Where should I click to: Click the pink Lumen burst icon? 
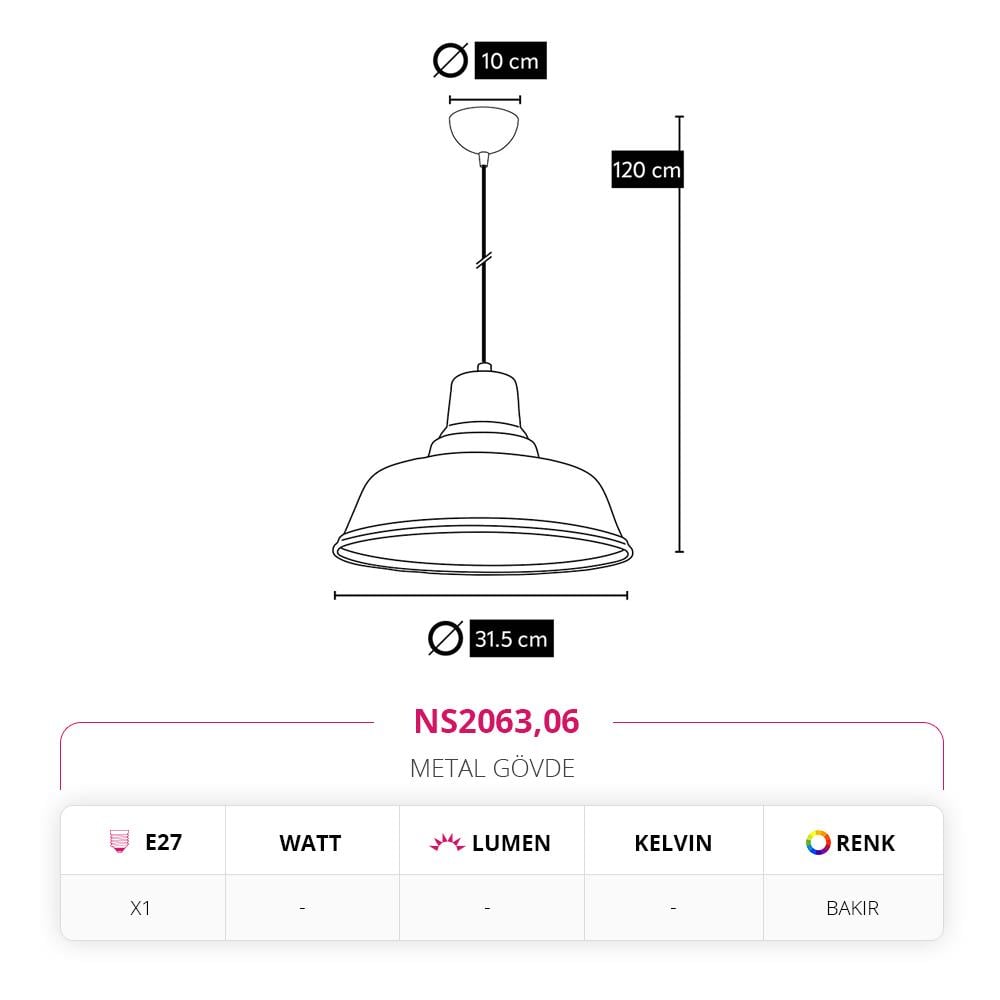pyautogui.click(x=447, y=843)
